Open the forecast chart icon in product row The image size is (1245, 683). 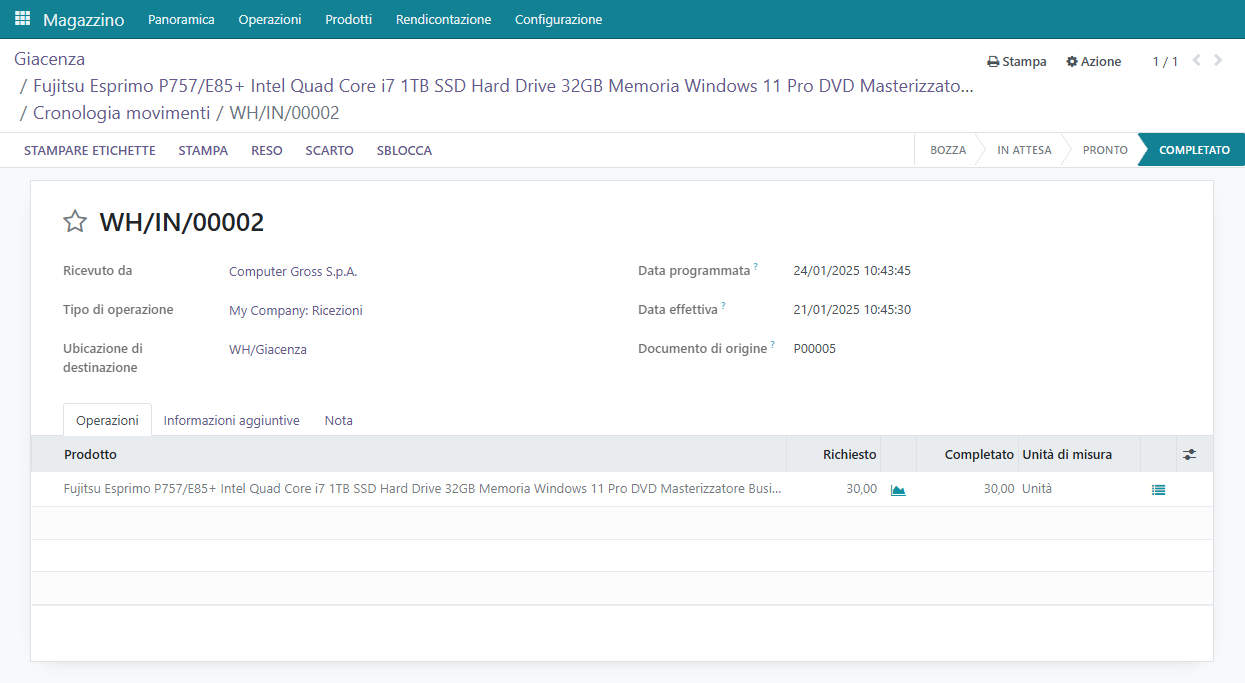(898, 490)
